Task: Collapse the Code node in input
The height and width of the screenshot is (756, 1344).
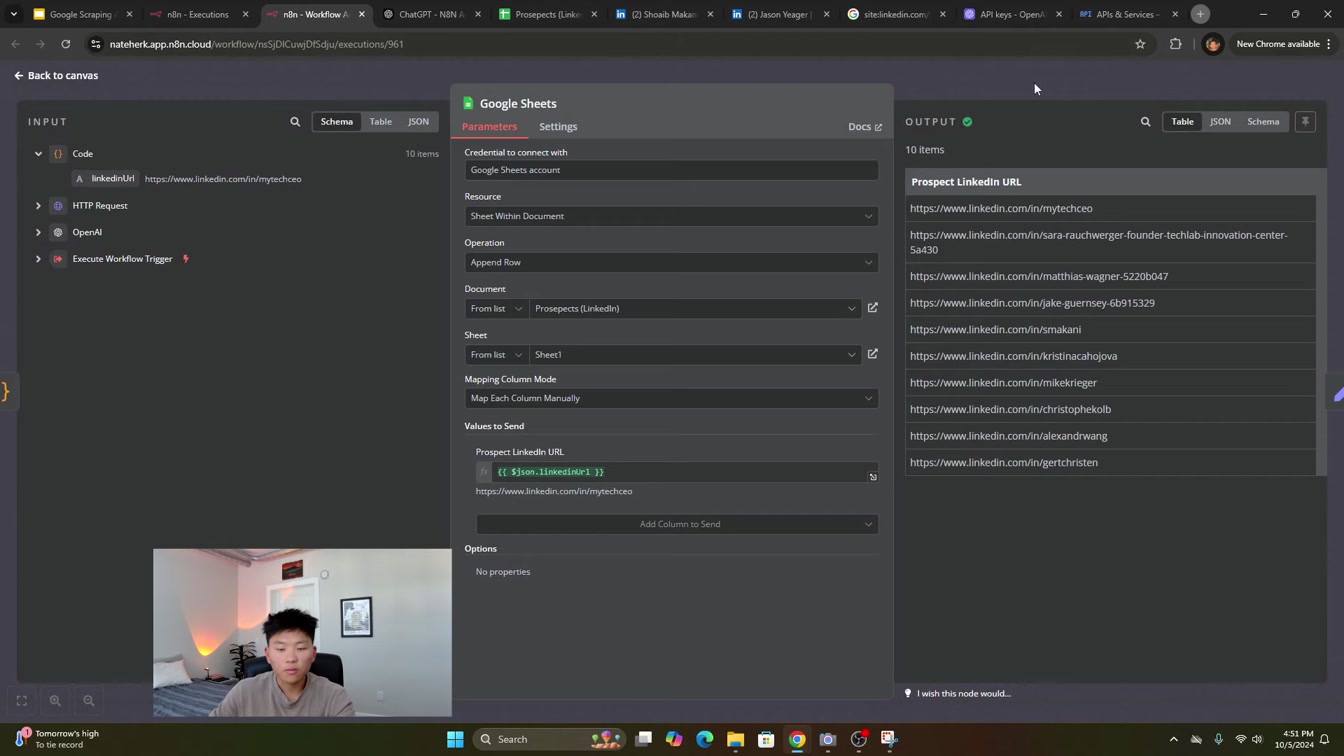Action: coord(38,154)
